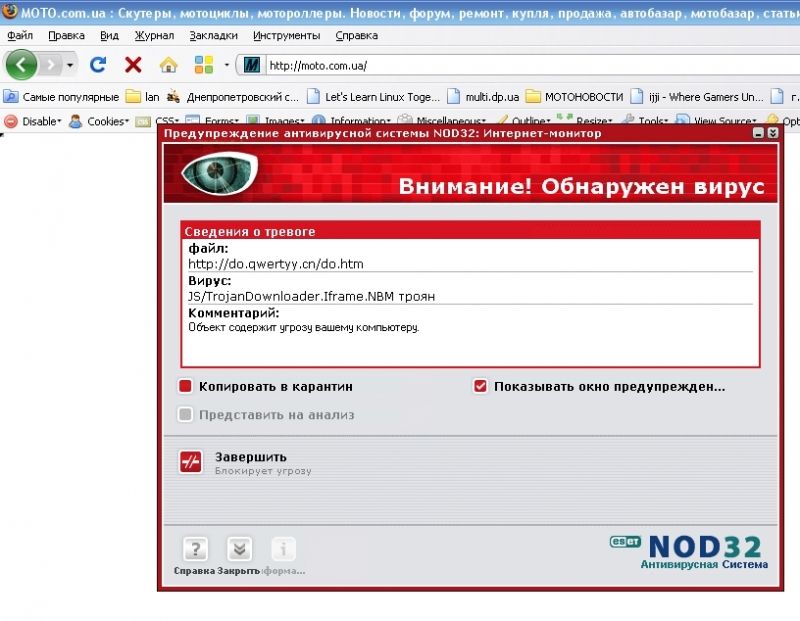Open the lan bookmark folder
This screenshot has width=800, height=621.
(x=143, y=96)
